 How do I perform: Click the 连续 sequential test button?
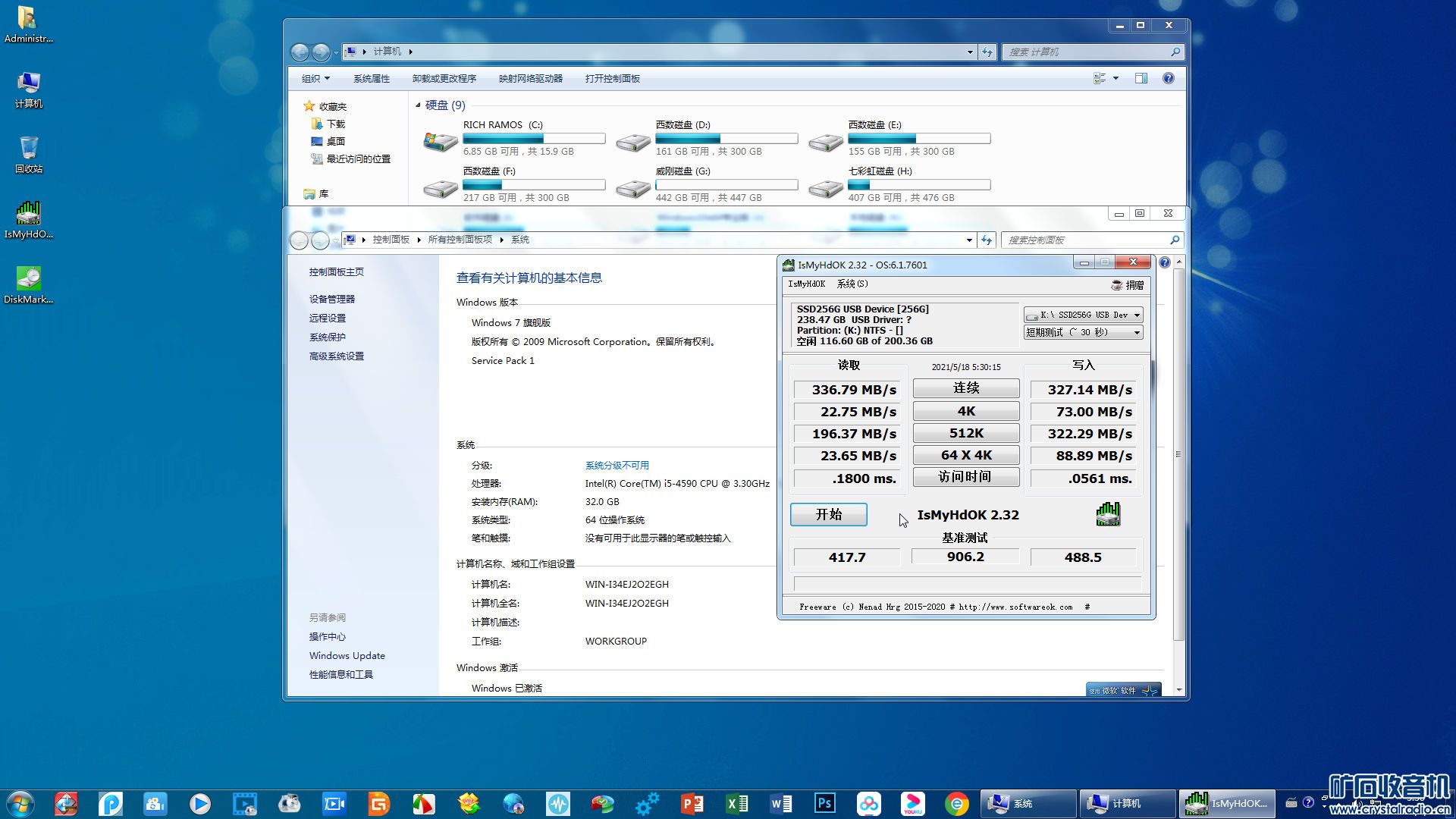(x=966, y=388)
